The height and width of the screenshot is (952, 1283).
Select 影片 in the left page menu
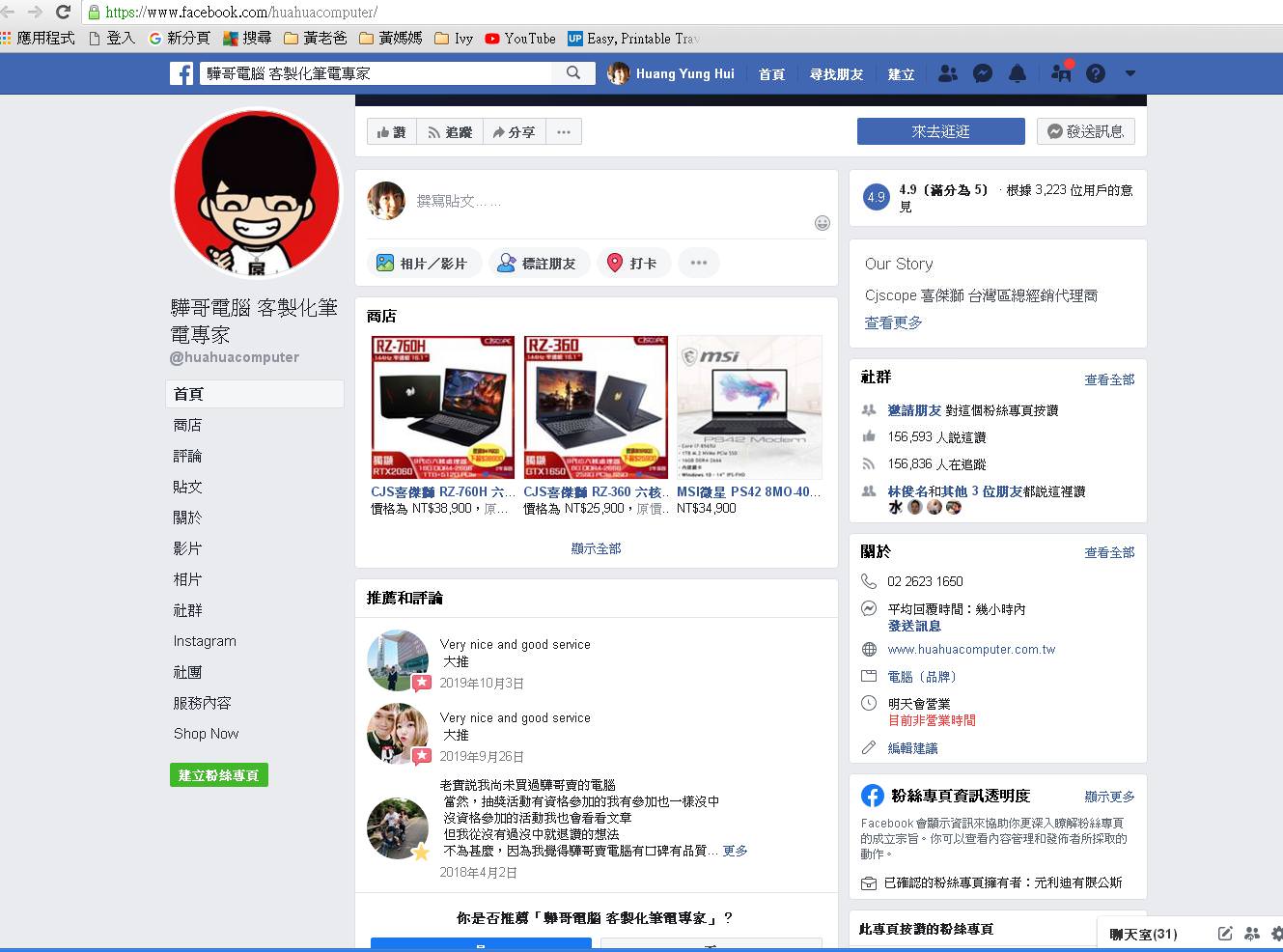[187, 548]
